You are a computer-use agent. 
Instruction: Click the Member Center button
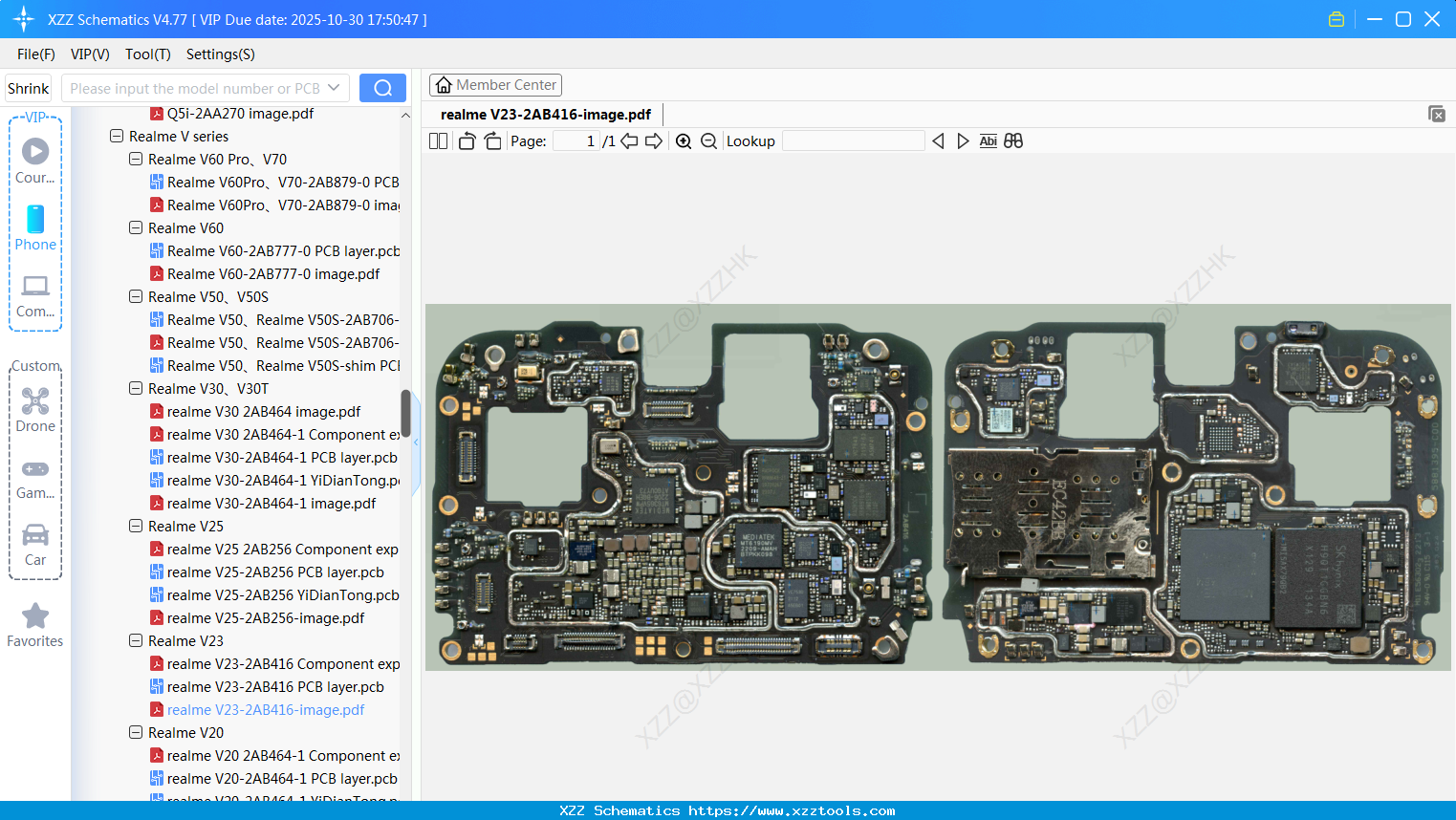coord(495,85)
